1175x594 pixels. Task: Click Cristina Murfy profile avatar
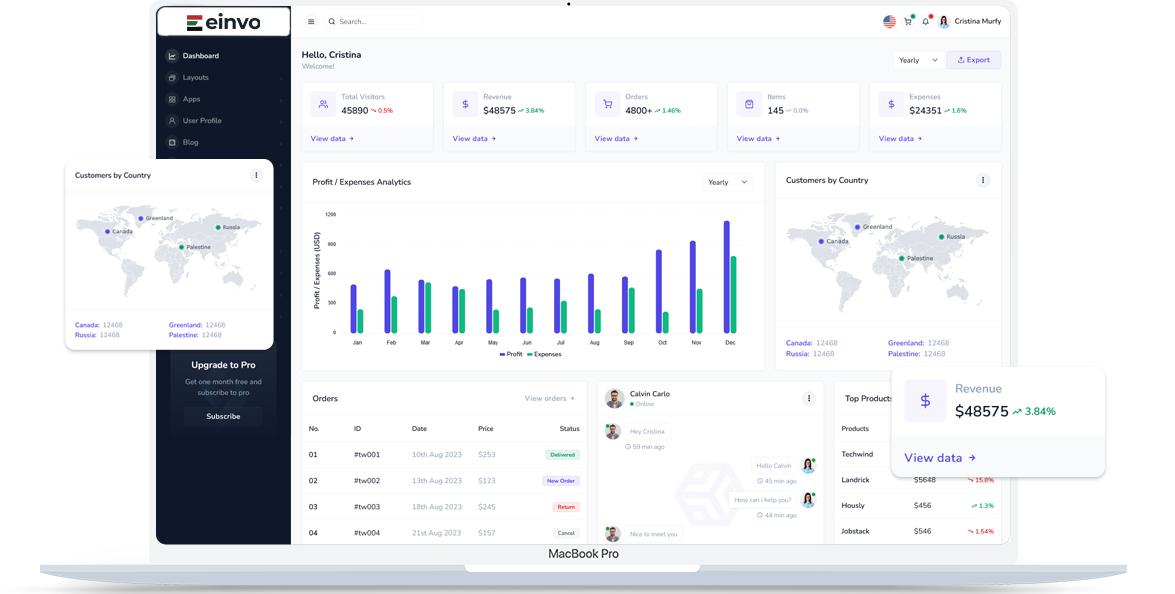[x=944, y=21]
